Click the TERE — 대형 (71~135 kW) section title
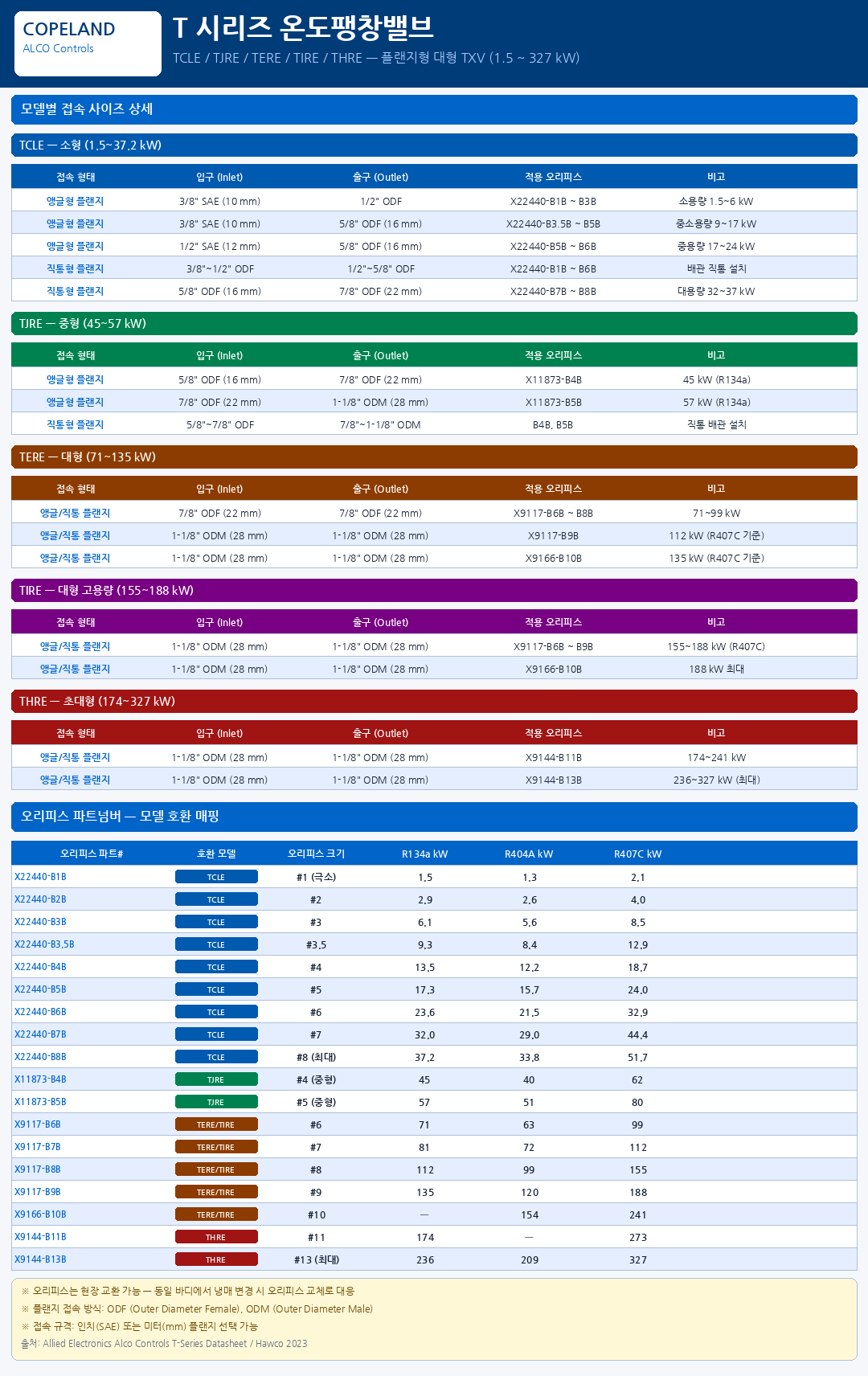This screenshot has height=1376, width=868. pos(434,457)
